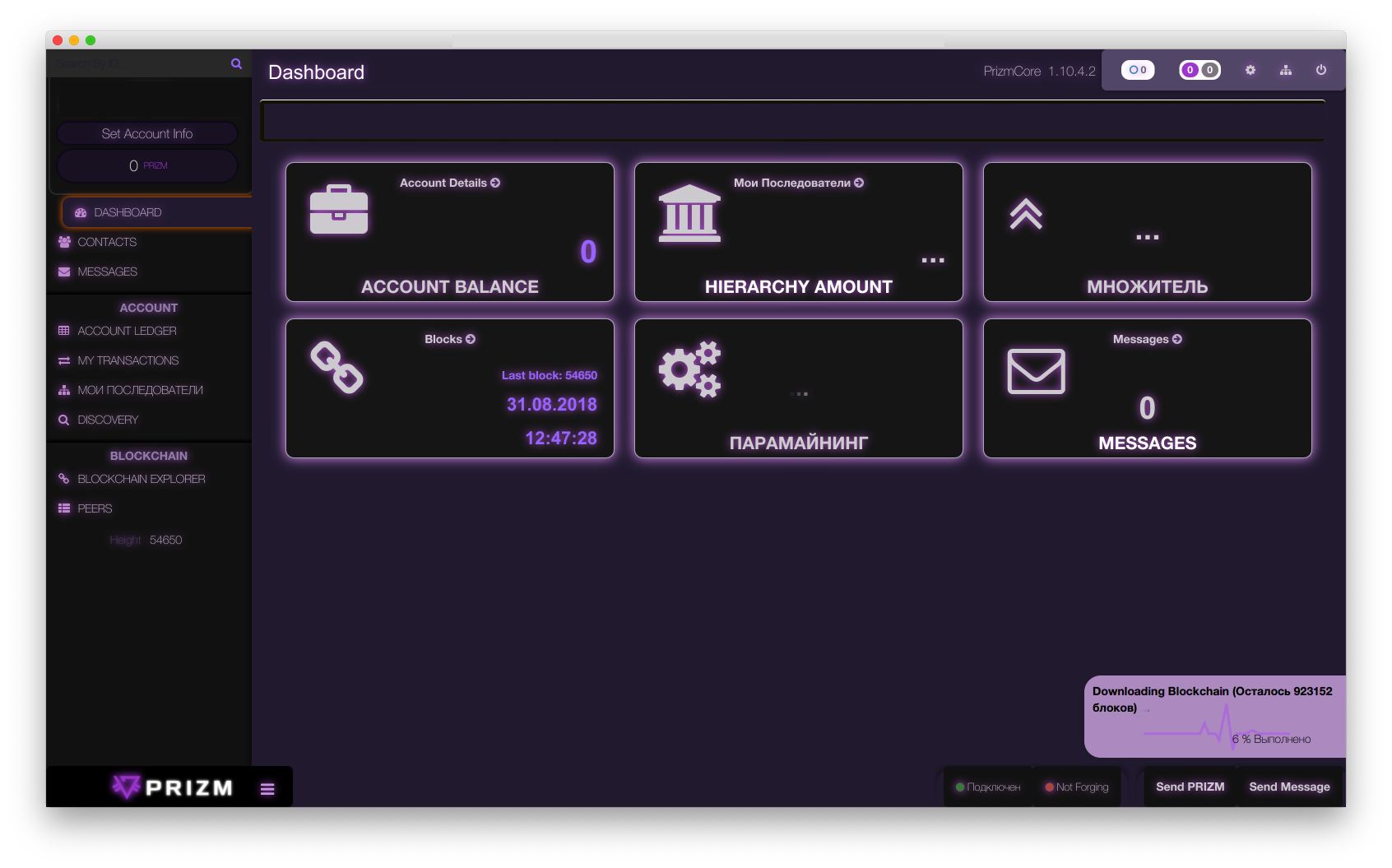Open Messages from the sidebar
The height and width of the screenshot is (868, 1392).
click(107, 272)
